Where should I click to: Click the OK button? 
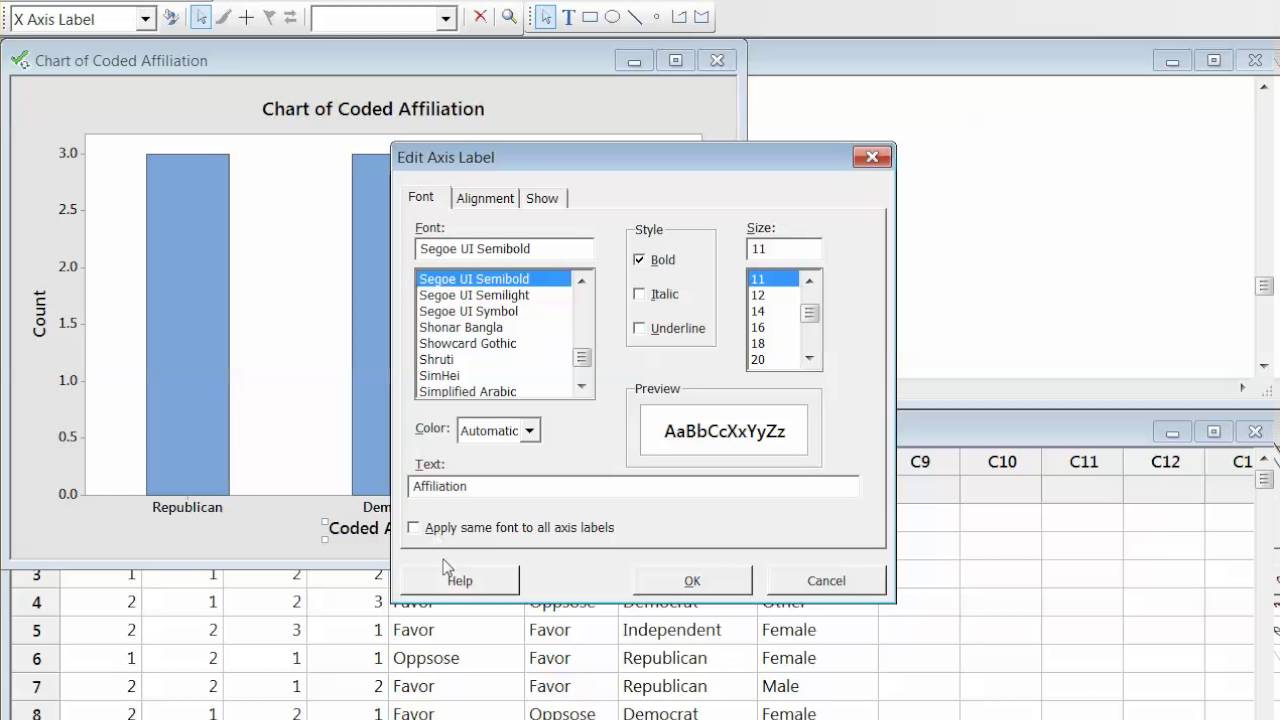pos(692,581)
